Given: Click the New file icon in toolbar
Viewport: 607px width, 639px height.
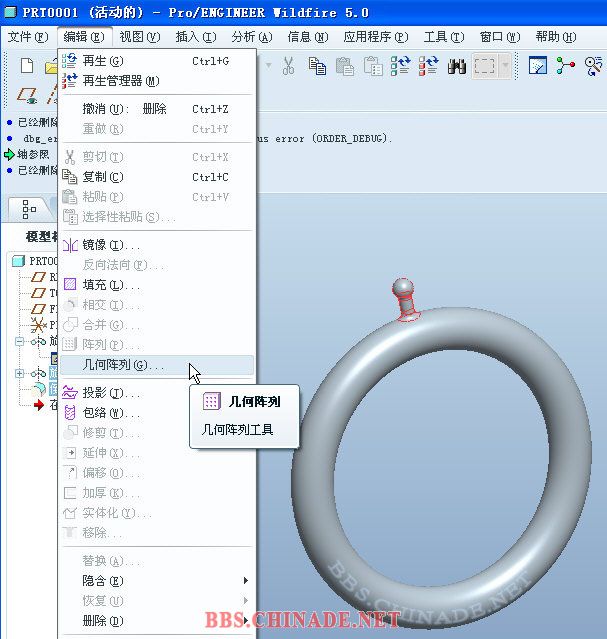Looking at the screenshot, I should pos(27,65).
